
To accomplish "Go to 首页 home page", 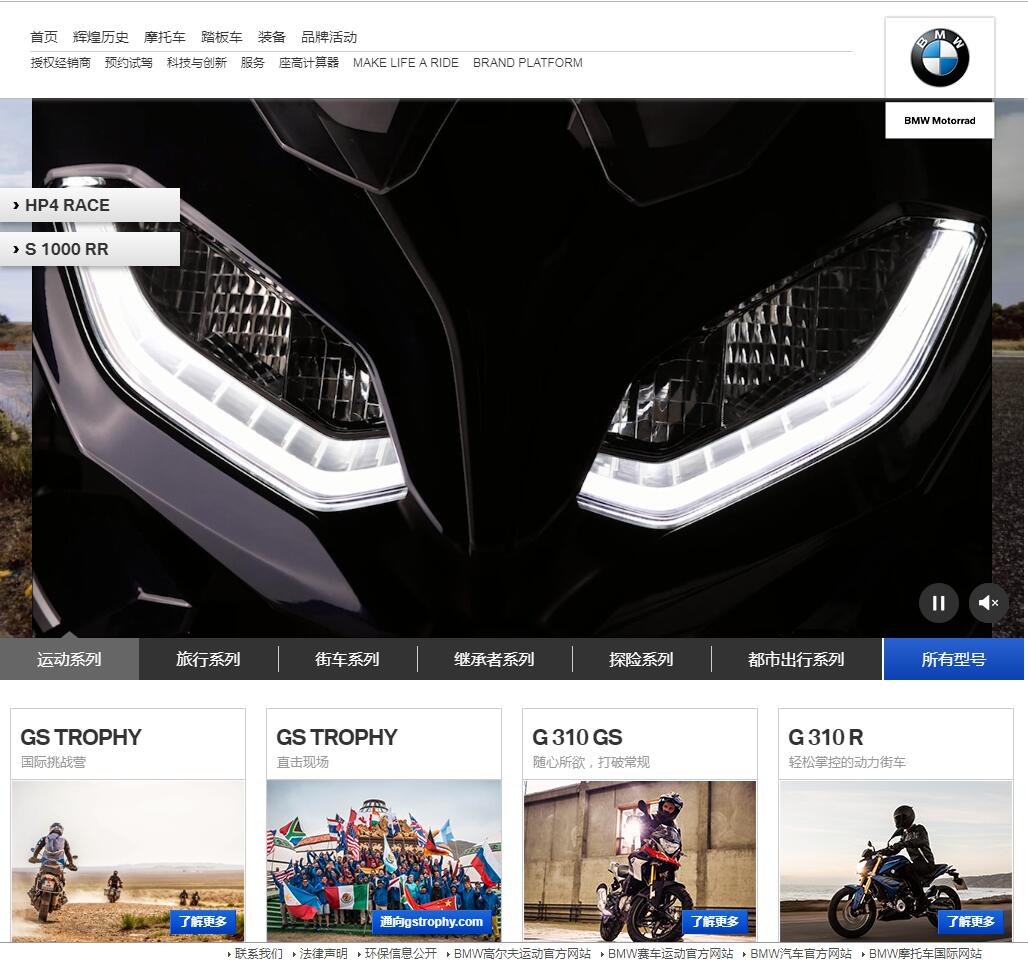I will 44,37.
